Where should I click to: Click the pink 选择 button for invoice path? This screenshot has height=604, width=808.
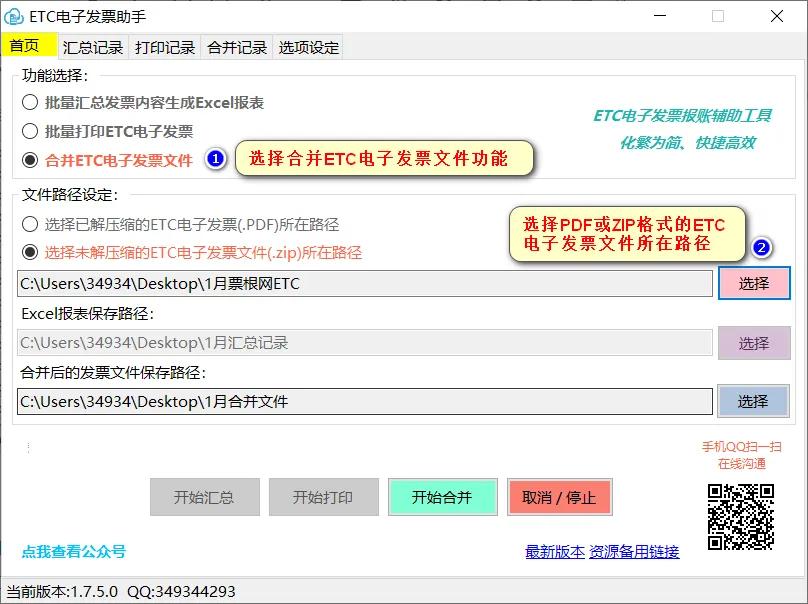click(754, 283)
